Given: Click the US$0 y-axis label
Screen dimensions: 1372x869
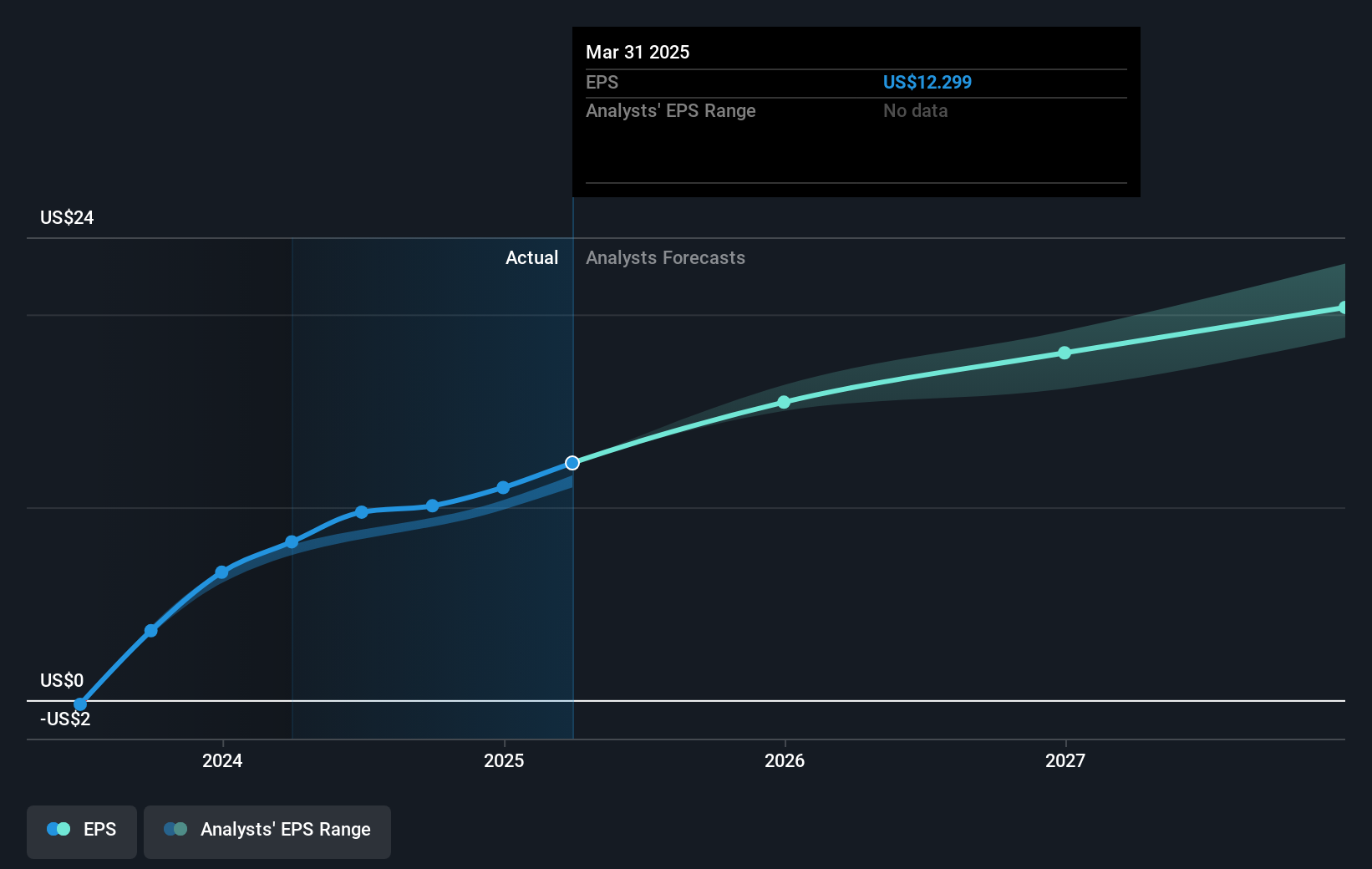Looking at the screenshot, I should pyautogui.click(x=62, y=680).
